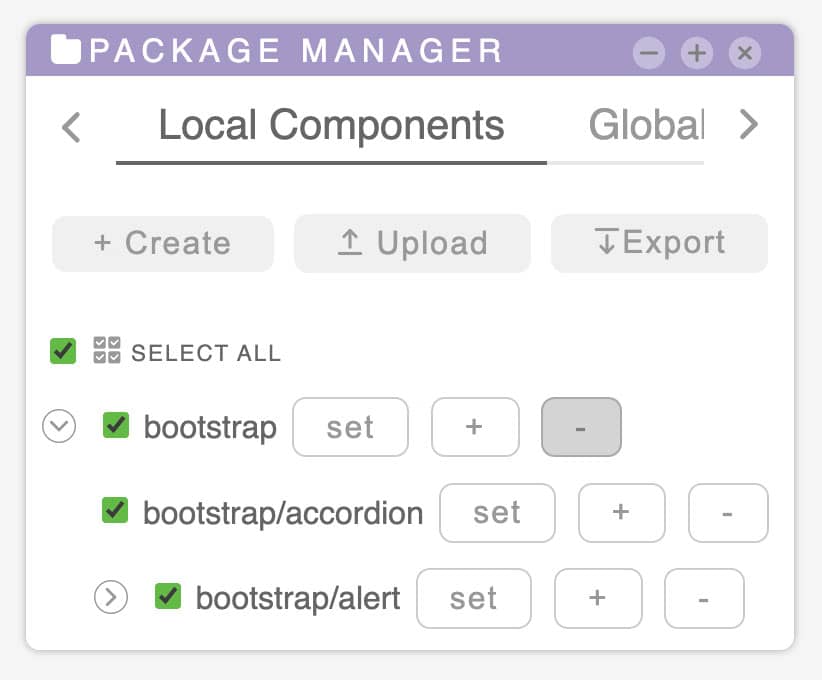Click minus button for bootstrap/alert

(704, 598)
